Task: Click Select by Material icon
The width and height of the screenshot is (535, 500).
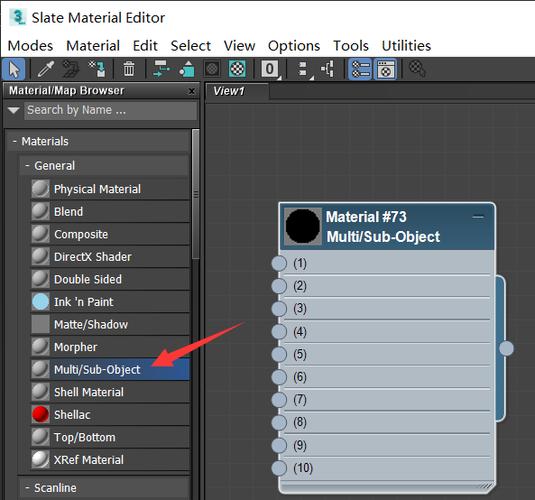Action: tap(417, 69)
